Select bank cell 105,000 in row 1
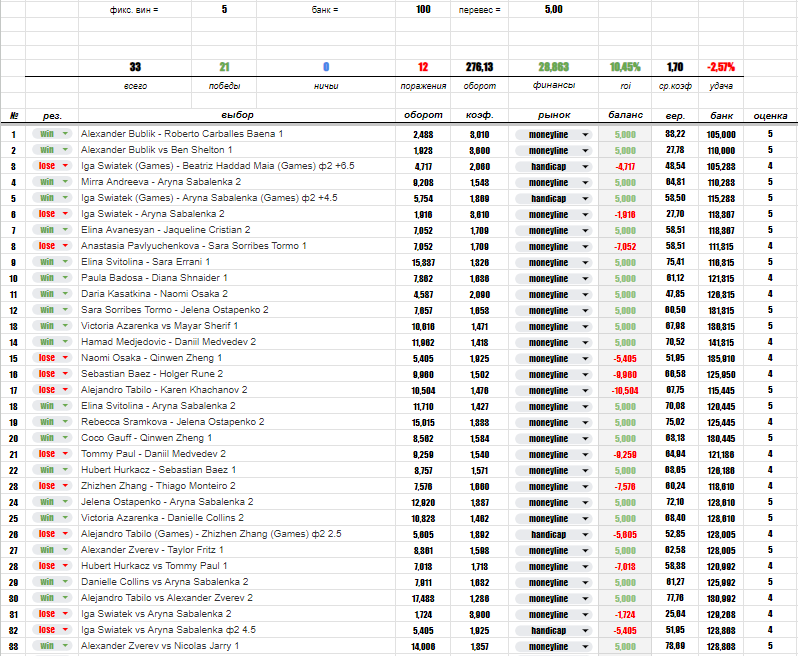Viewport: 798px width, 656px height. [x=721, y=134]
